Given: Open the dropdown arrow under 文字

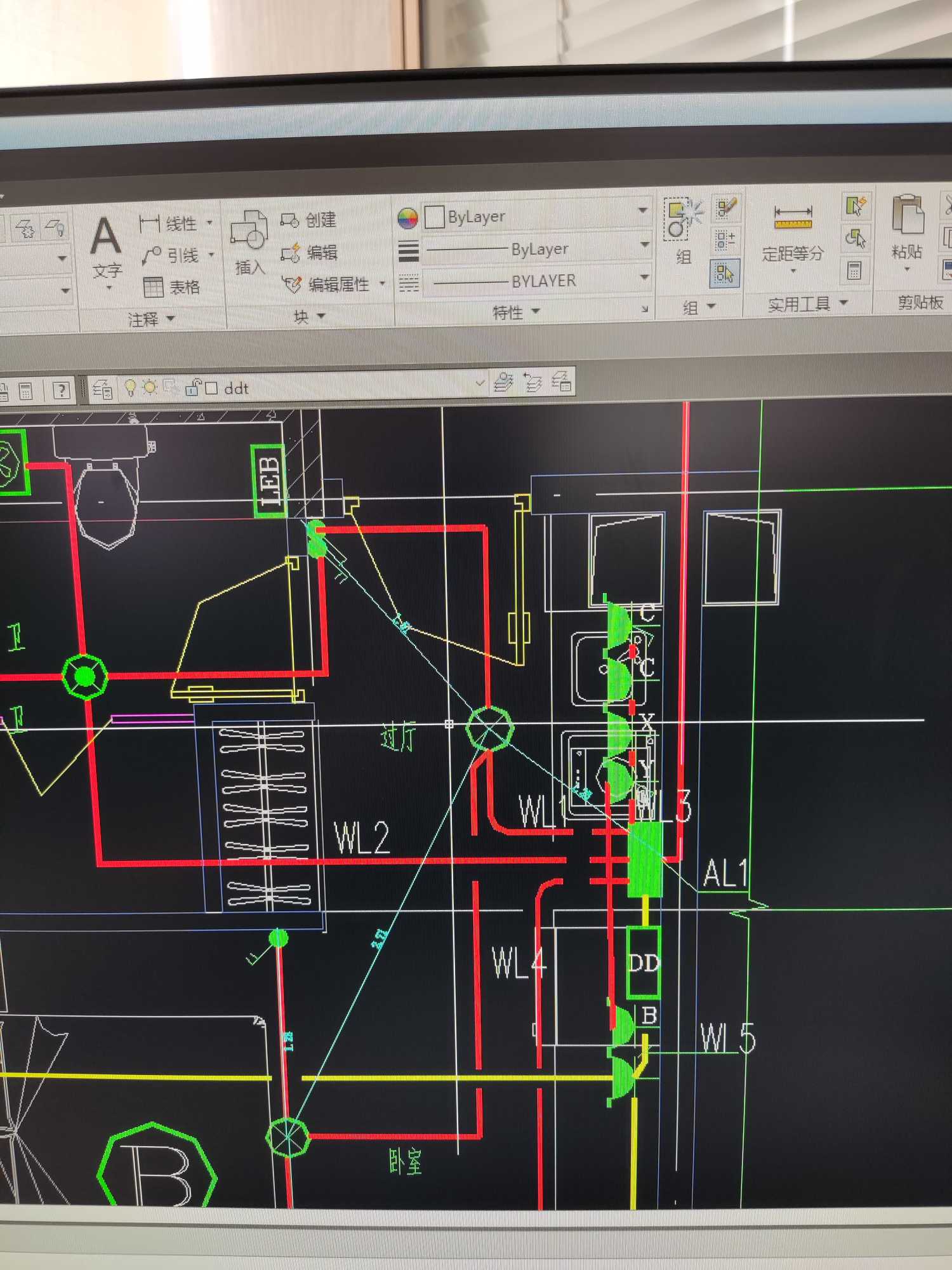Looking at the screenshot, I should 109,288.
